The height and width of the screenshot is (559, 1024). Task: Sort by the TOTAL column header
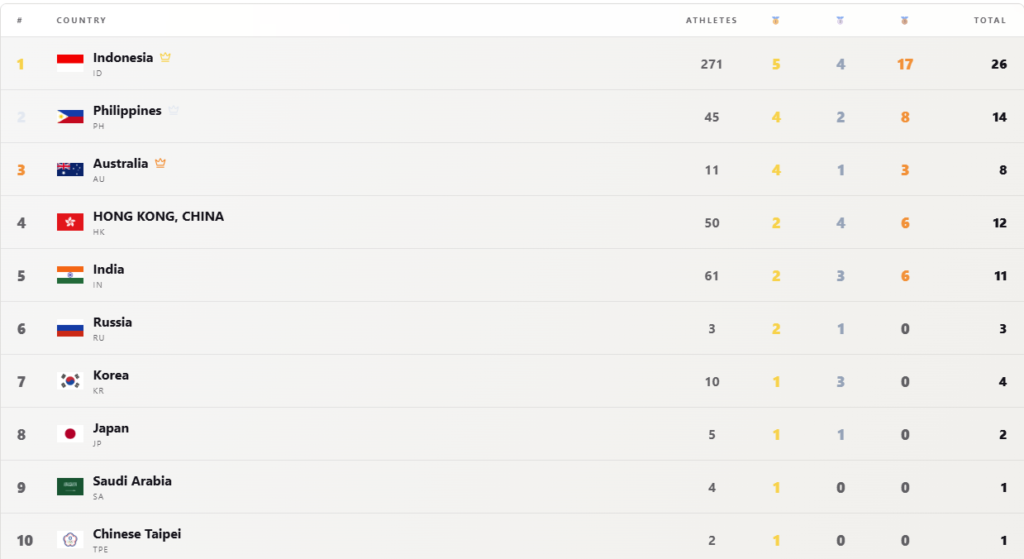pyautogui.click(x=989, y=20)
